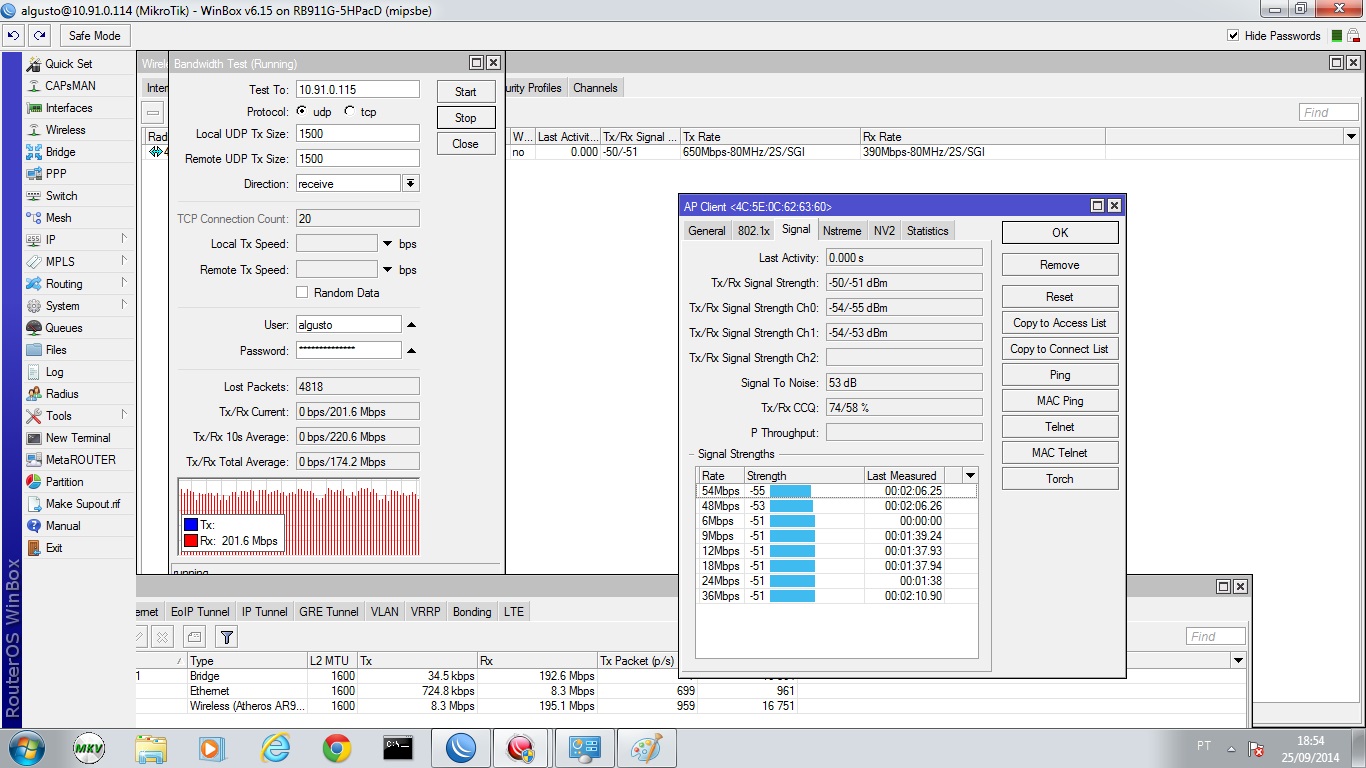Open Google Chrome from the taskbar

click(337, 748)
